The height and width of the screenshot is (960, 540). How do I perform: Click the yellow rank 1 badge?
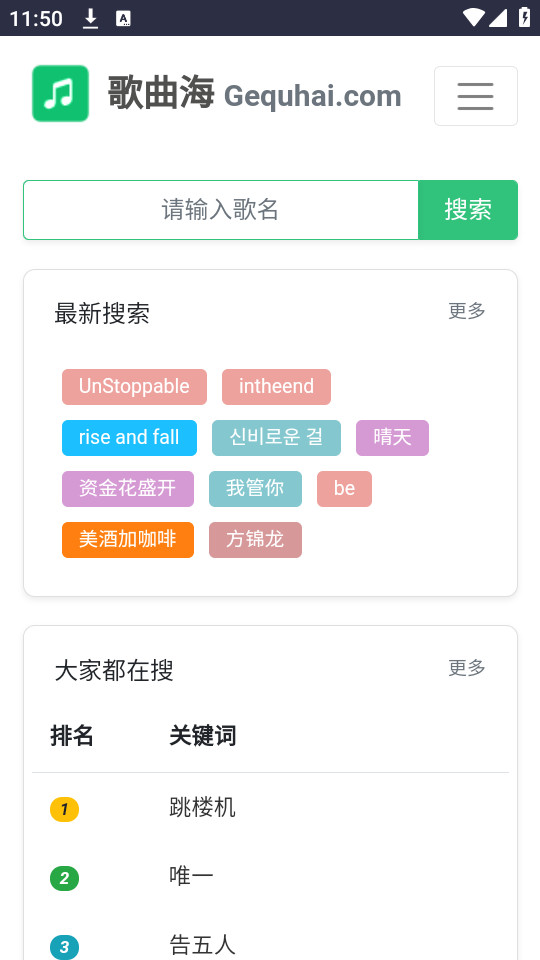(x=64, y=809)
